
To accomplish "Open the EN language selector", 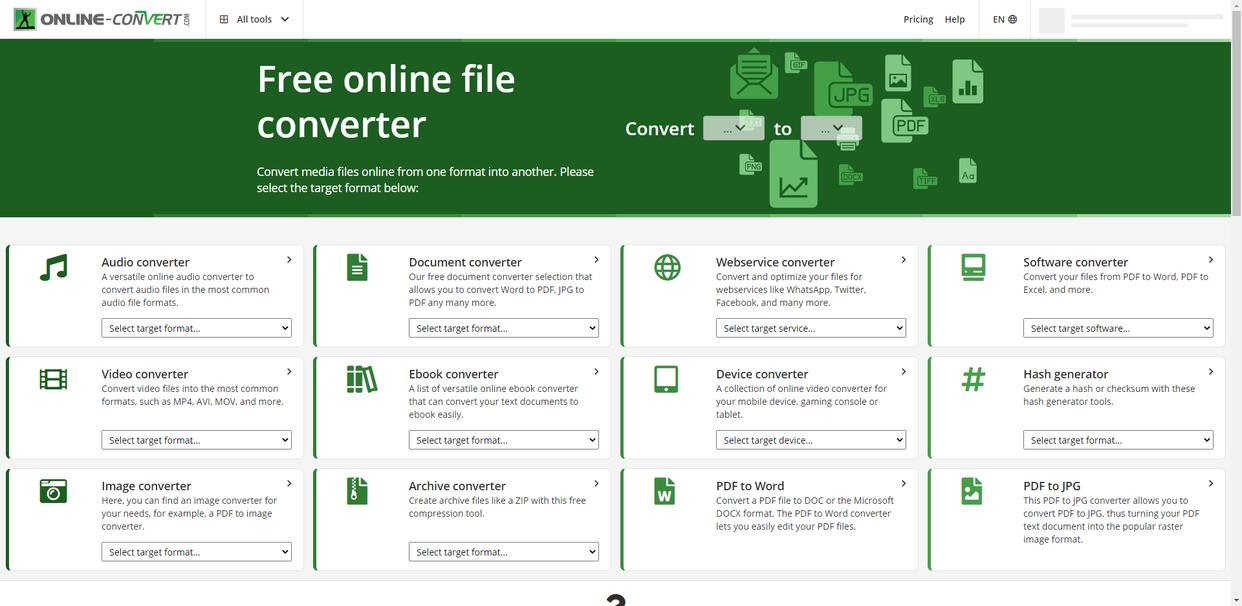I will [1004, 19].
